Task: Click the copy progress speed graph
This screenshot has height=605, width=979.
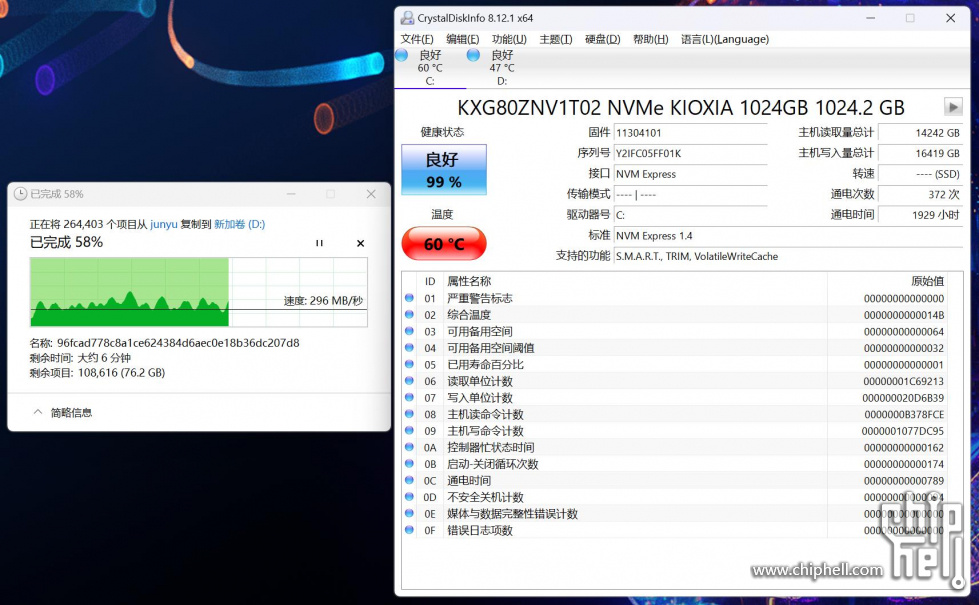Action: 199,292
